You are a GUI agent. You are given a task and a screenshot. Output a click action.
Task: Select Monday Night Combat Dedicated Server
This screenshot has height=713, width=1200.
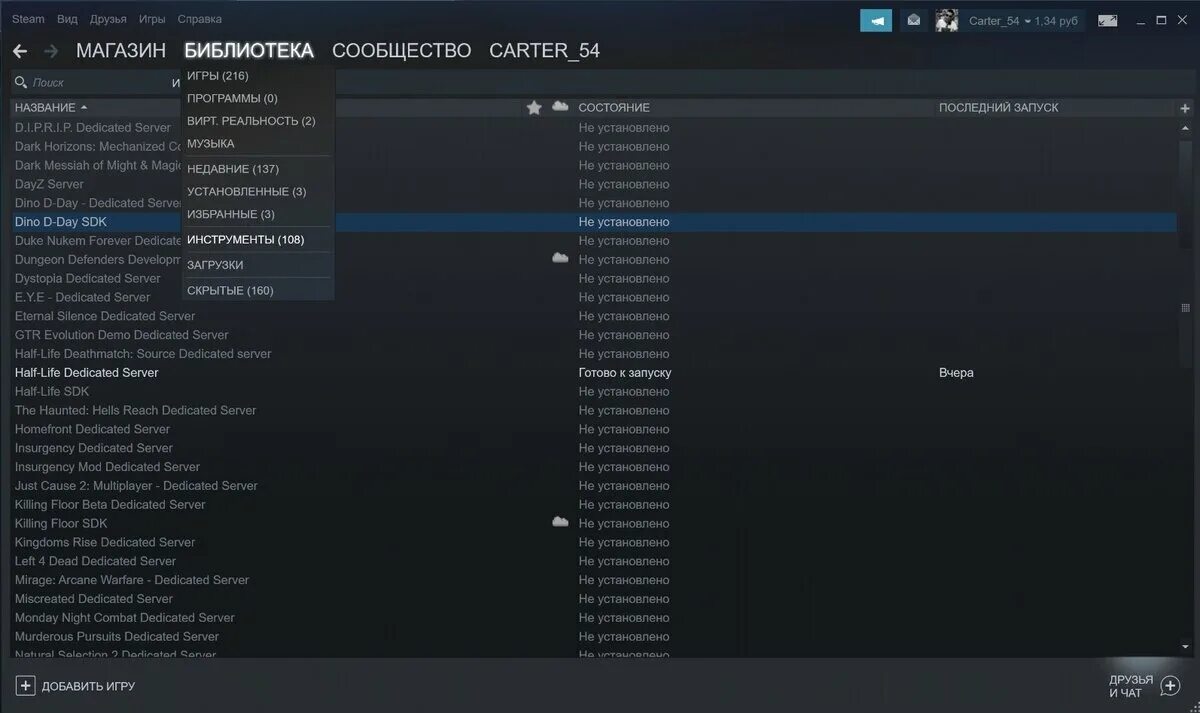[x=125, y=617]
